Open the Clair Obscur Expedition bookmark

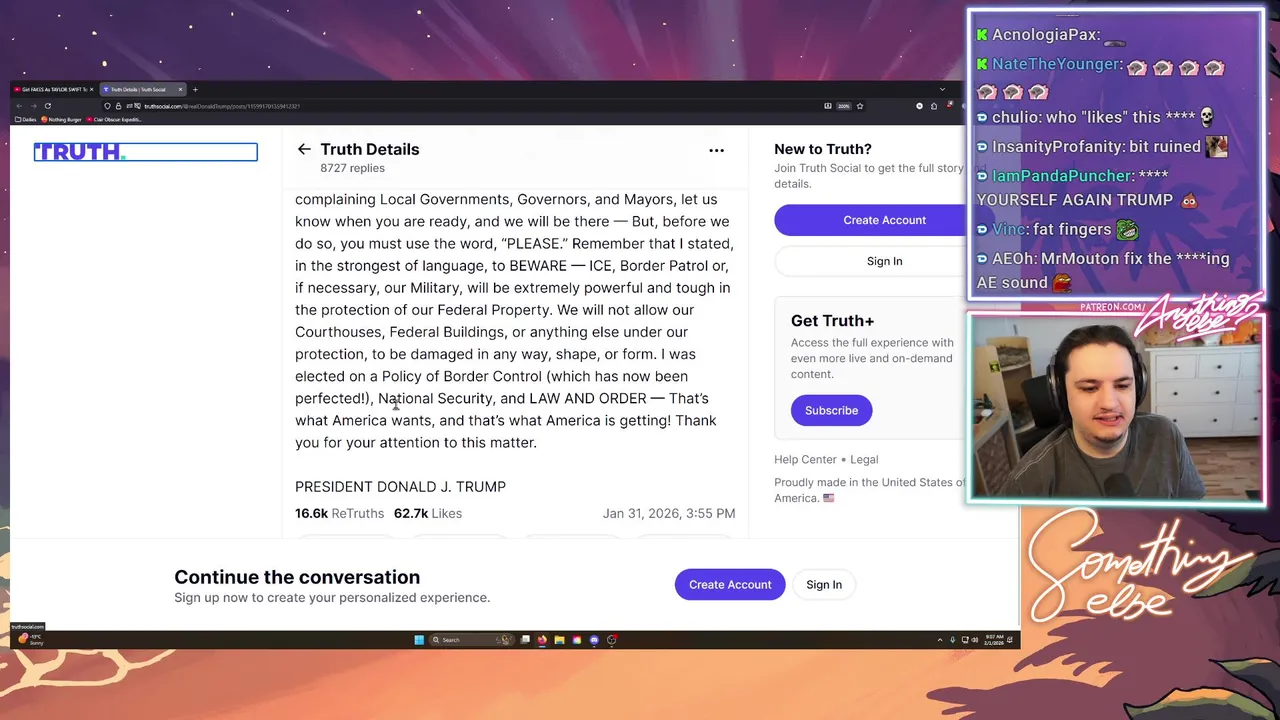(114, 119)
